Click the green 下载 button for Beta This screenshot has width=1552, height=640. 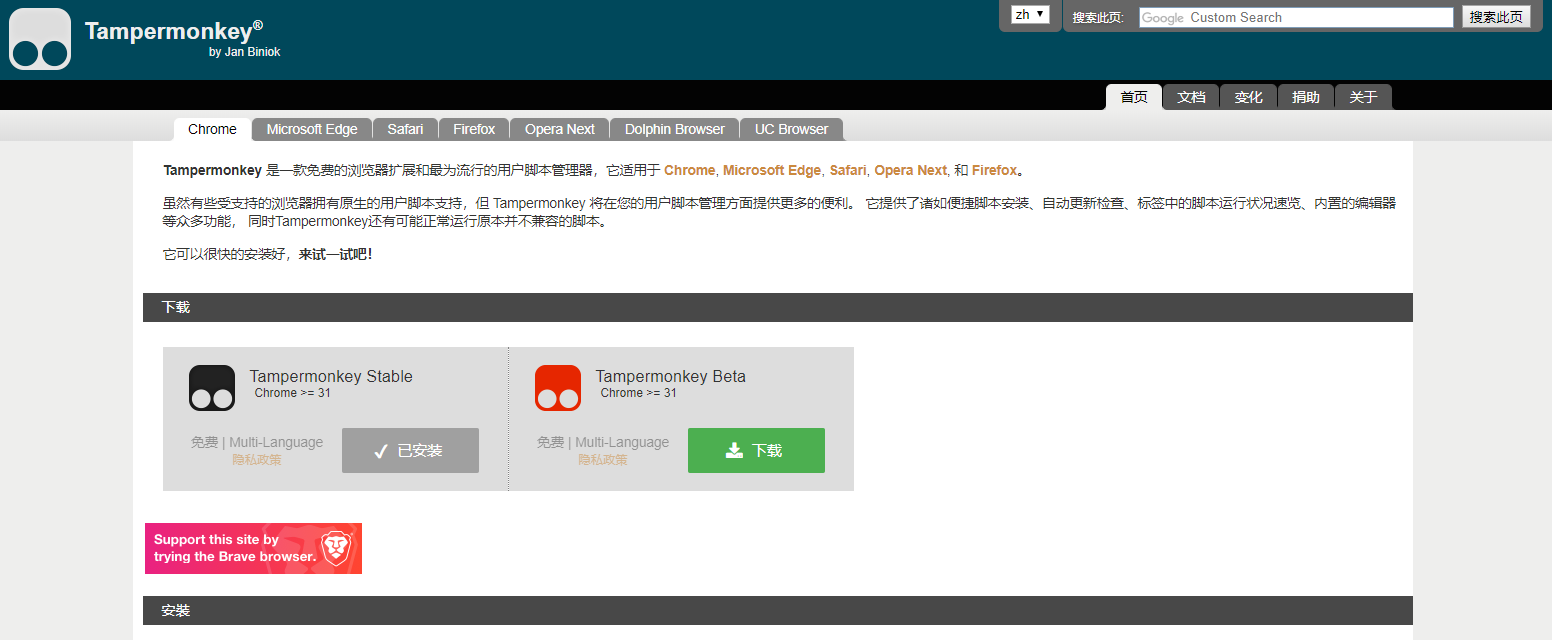[756, 450]
